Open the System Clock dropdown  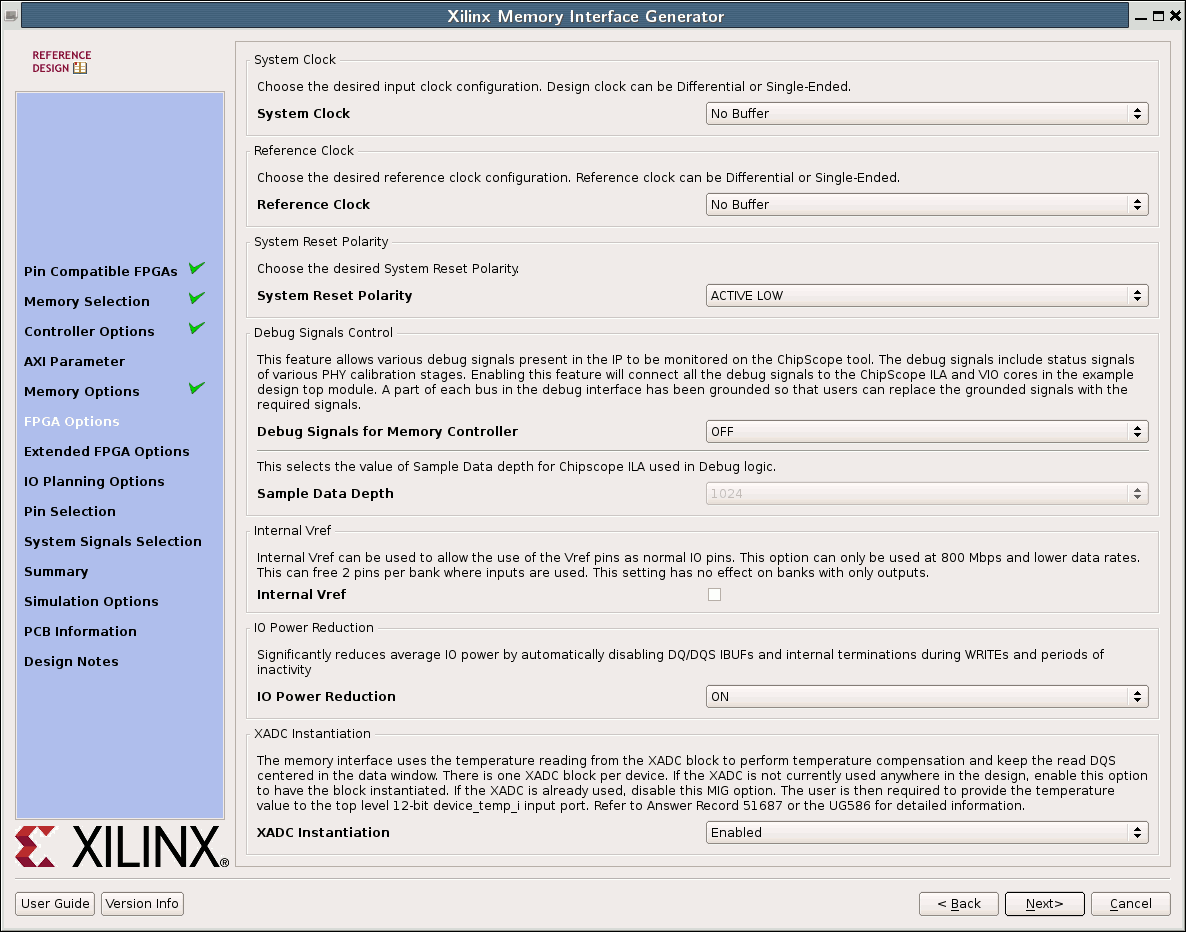(x=927, y=113)
